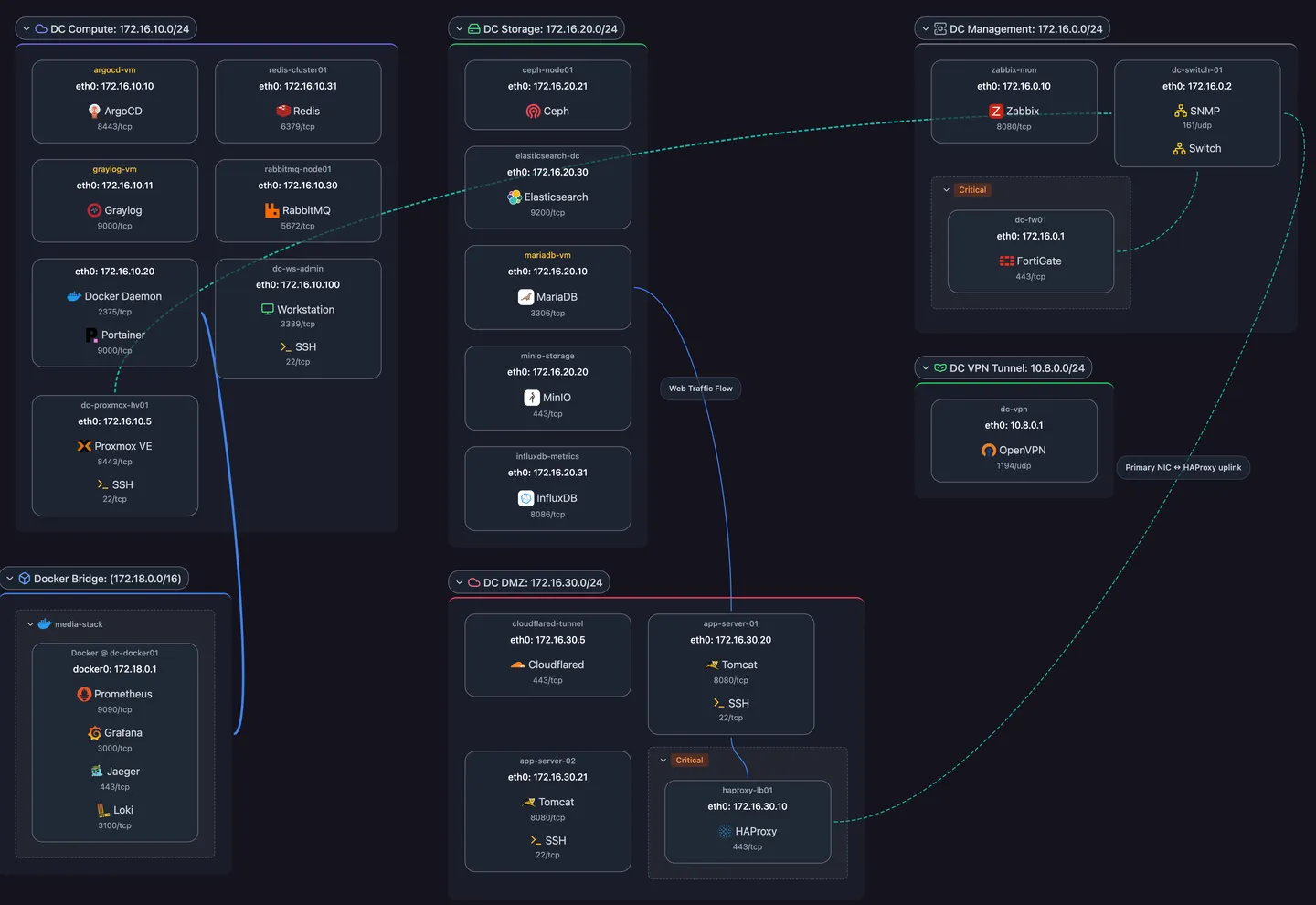
Task: Collapse the DC Compute group chevron
Action: (x=27, y=29)
